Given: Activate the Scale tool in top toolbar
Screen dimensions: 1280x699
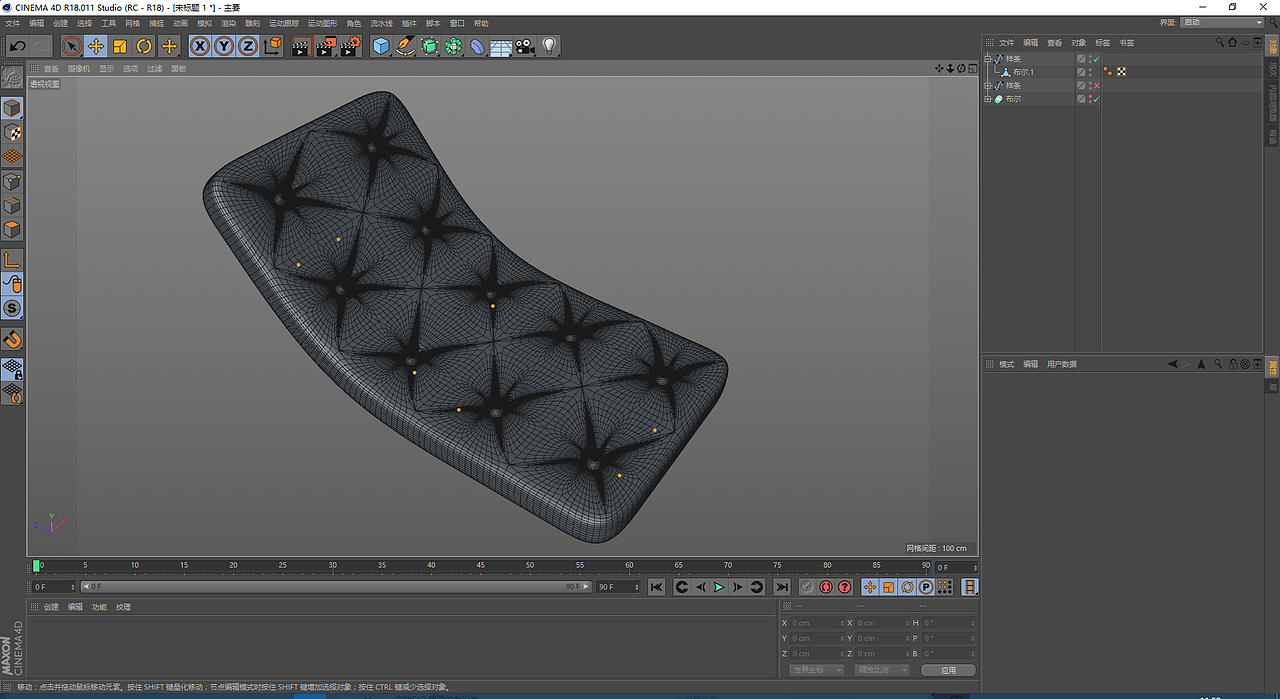Looking at the screenshot, I should tap(120, 46).
